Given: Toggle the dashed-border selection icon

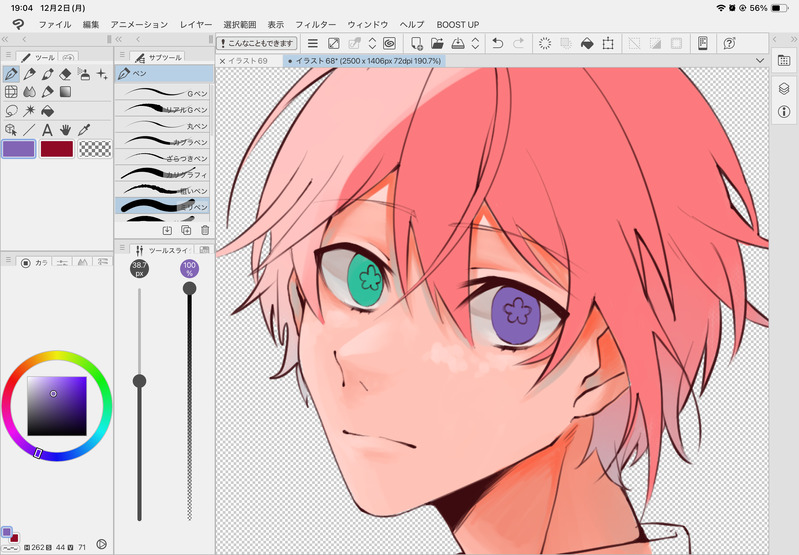Looking at the screenshot, I should (x=676, y=43).
